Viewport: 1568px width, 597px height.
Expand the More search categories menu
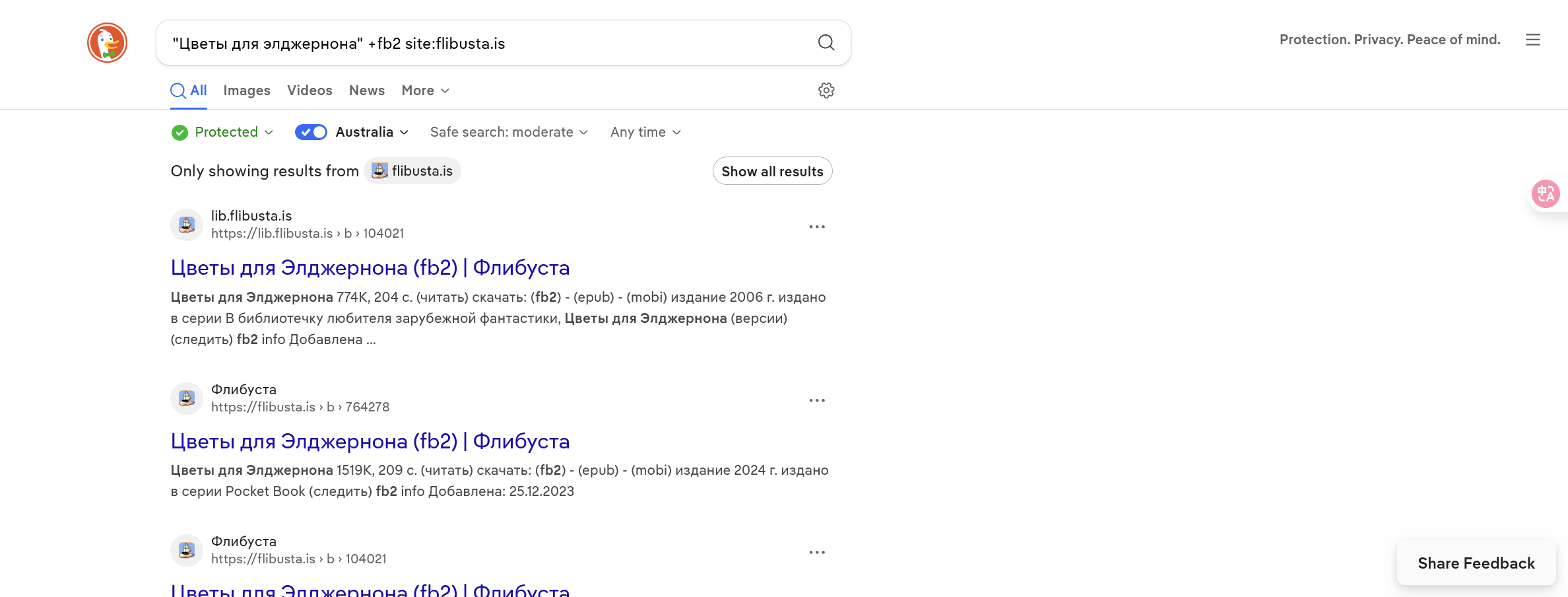[425, 90]
